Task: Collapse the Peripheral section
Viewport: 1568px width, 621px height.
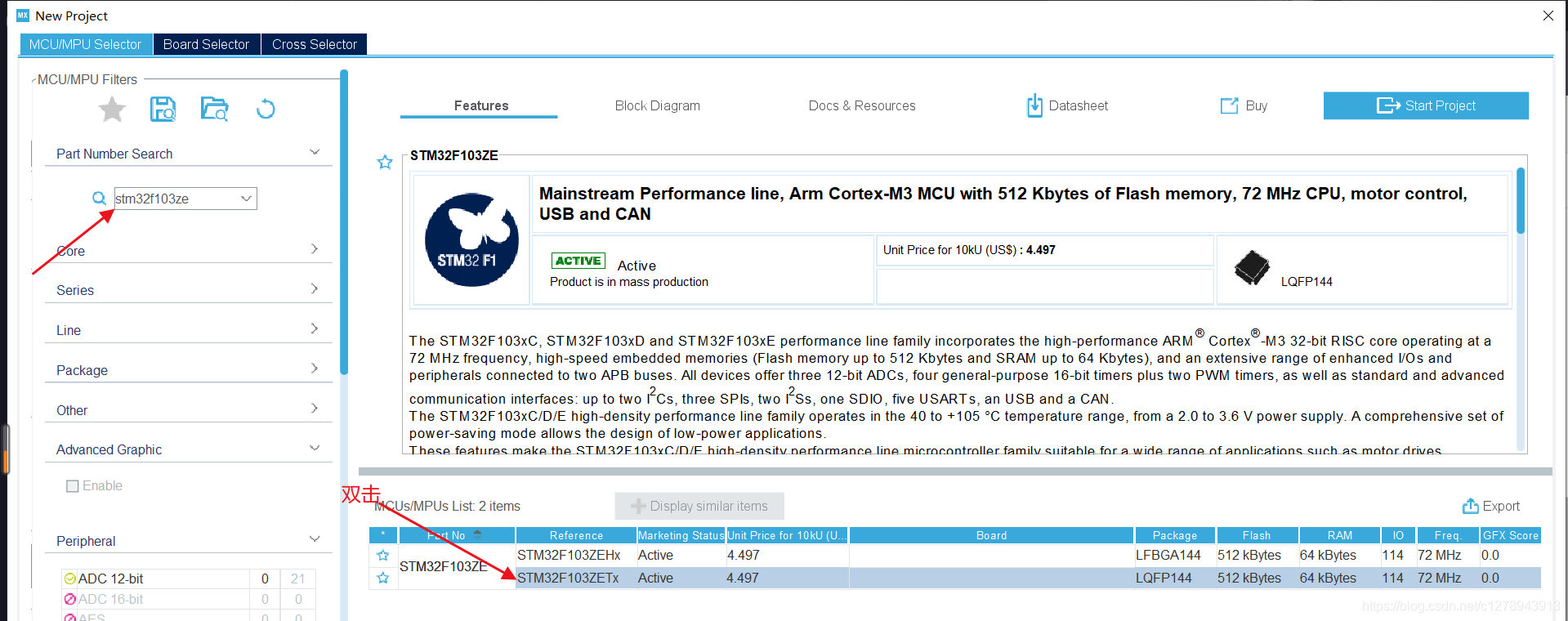Action: tap(315, 539)
